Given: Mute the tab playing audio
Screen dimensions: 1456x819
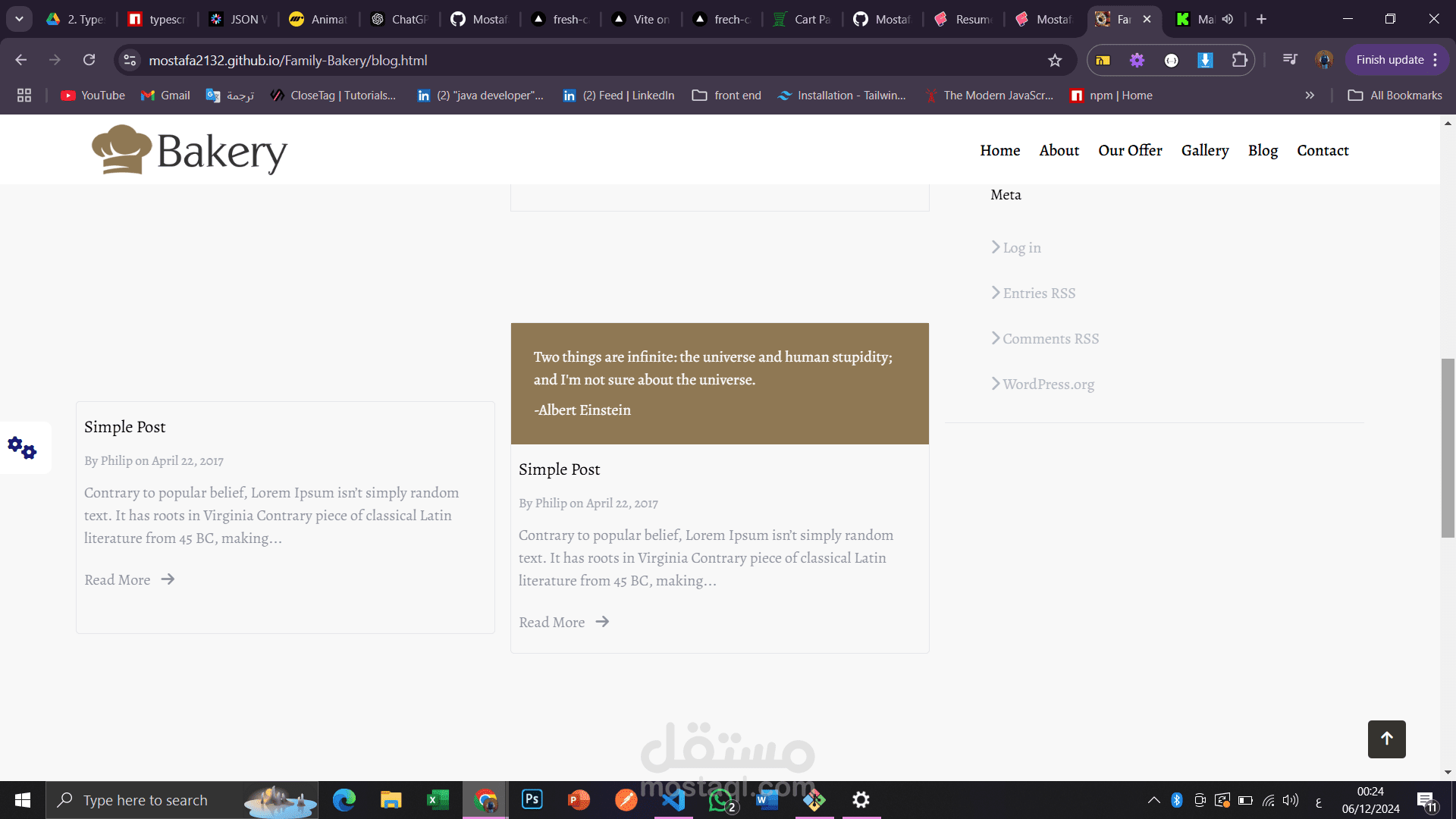Looking at the screenshot, I should pyautogui.click(x=1228, y=19).
